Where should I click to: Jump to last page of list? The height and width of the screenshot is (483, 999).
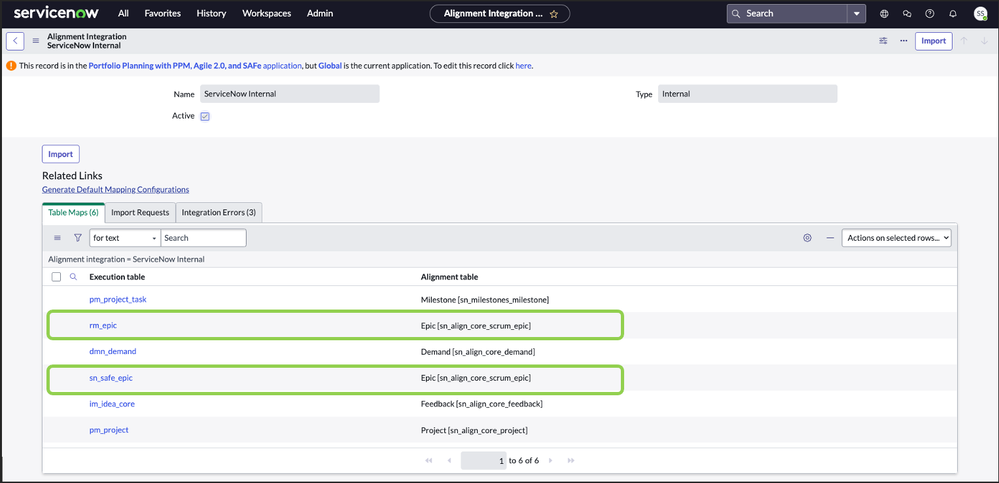pyautogui.click(x=571, y=460)
